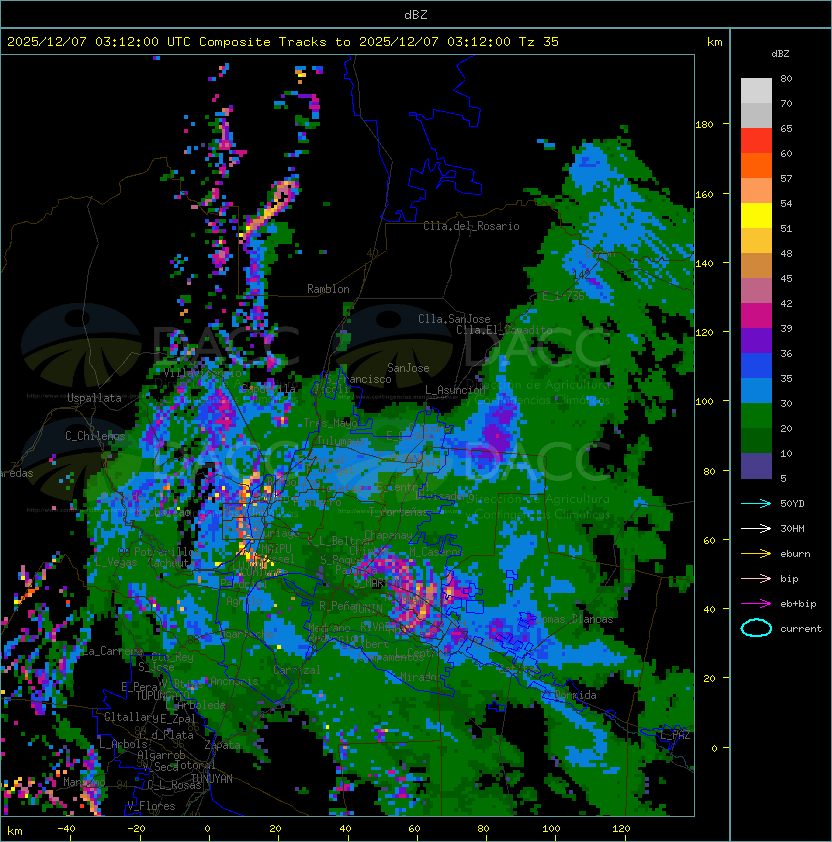Click the 'dBZ' title at top center
The height and width of the screenshot is (842, 832).
[x=416, y=15]
